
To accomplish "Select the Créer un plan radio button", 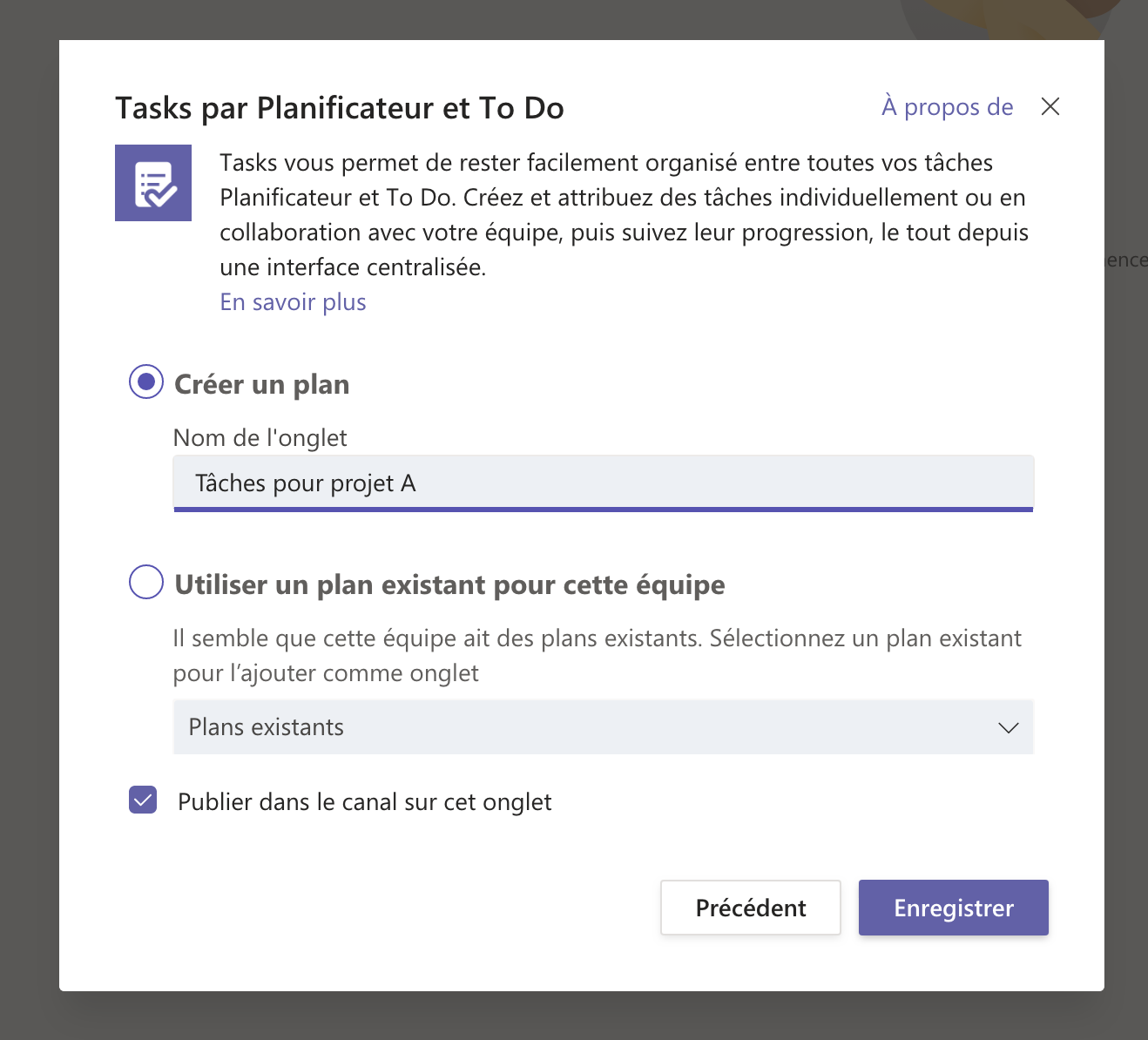I will click(x=146, y=382).
